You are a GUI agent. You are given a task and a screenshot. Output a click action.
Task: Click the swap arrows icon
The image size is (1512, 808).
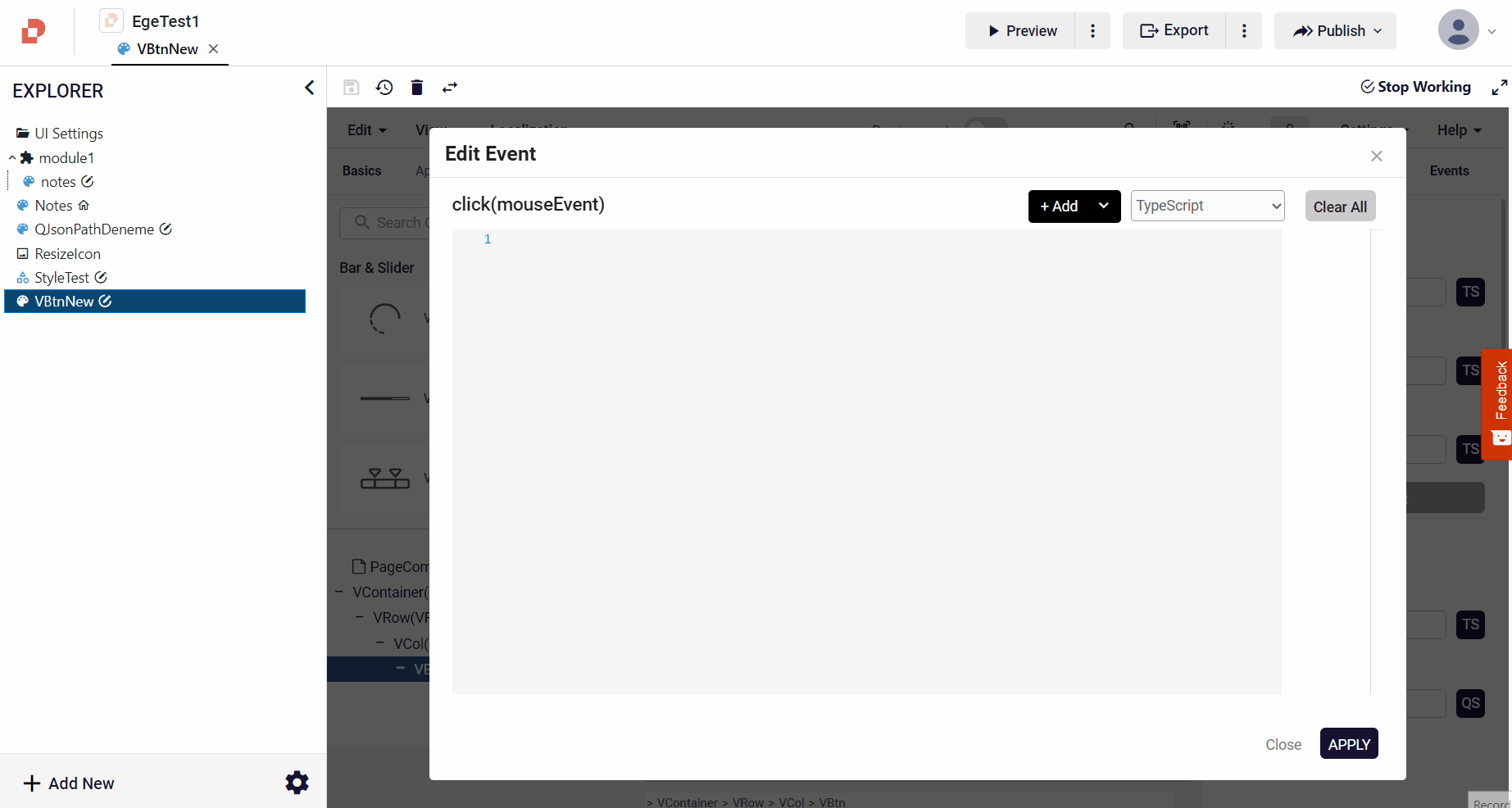click(450, 88)
